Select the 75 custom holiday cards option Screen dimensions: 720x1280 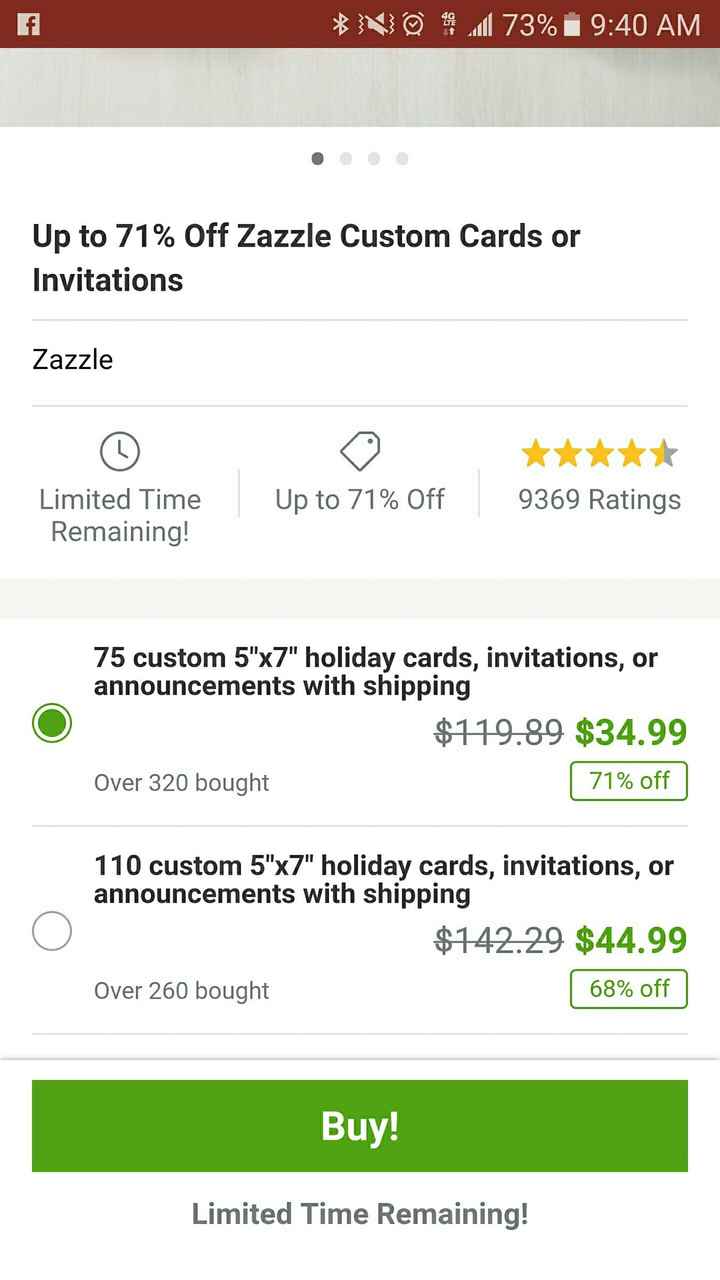coord(52,722)
